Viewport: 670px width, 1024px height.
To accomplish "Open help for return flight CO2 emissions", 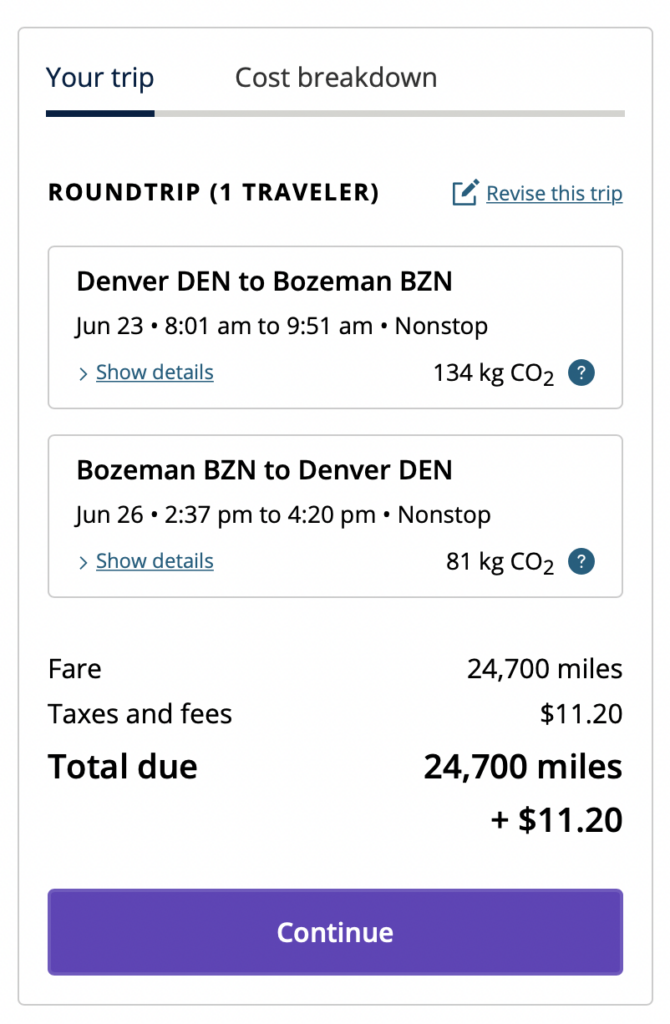I will tap(581, 561).
